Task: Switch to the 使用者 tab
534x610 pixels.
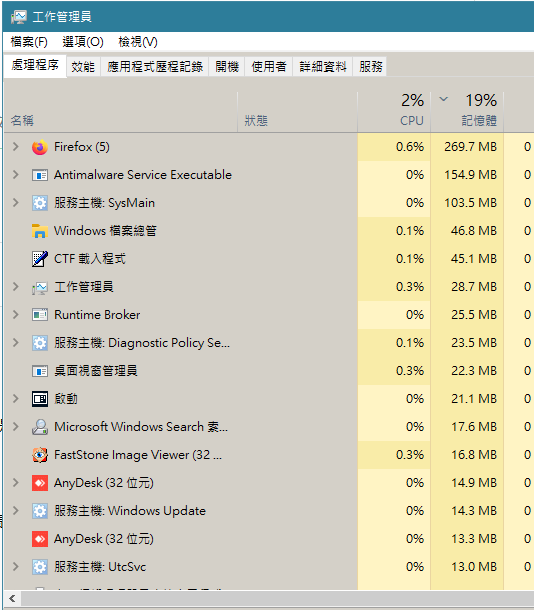Action: 269,67
